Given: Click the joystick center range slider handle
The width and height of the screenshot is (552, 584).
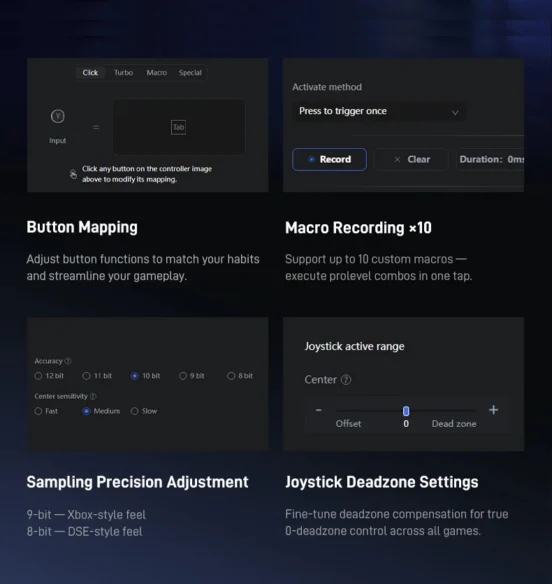Looking at the screenshot, I should (x=406, y=411).
